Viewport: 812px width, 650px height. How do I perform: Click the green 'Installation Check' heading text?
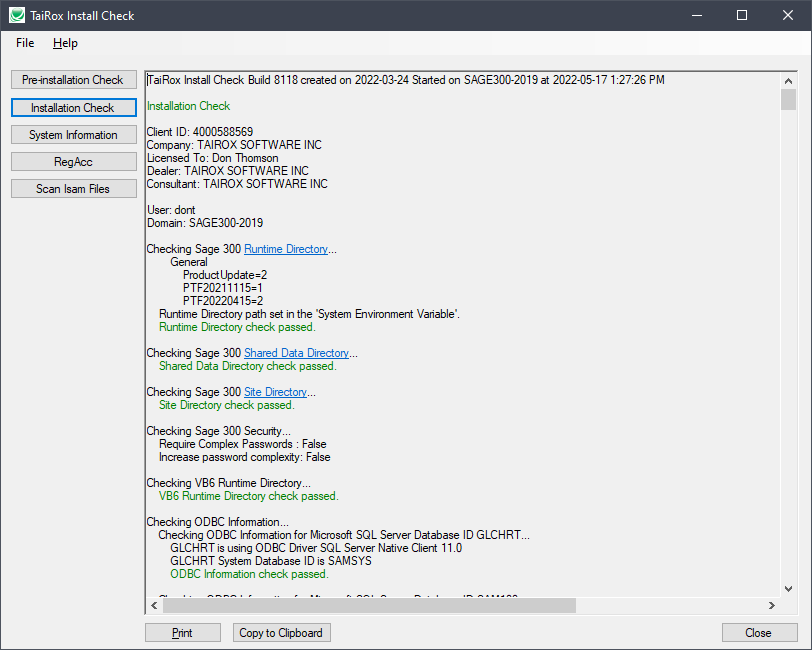tap(188, 106)
